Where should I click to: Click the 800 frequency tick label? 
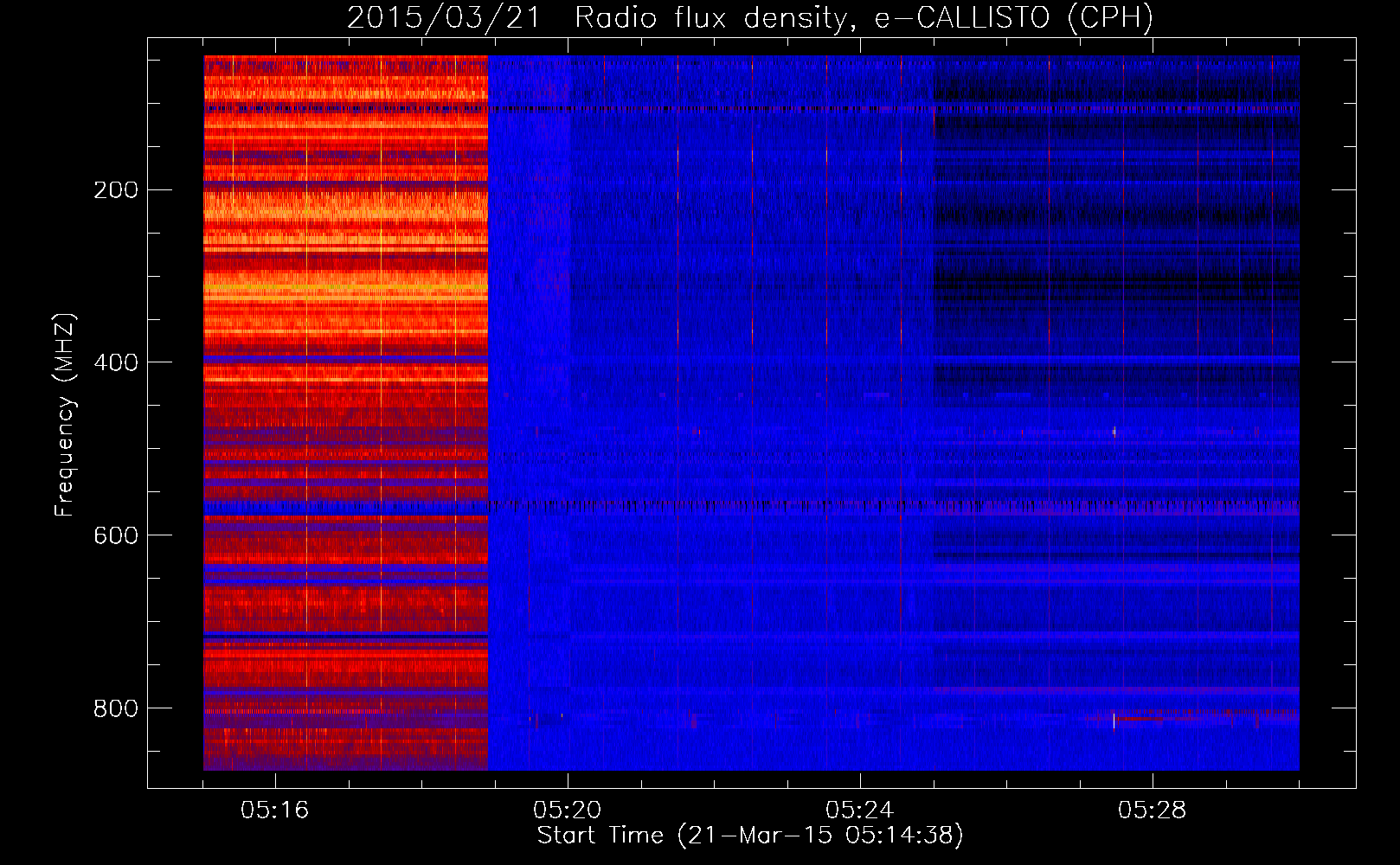coord(115,708)
